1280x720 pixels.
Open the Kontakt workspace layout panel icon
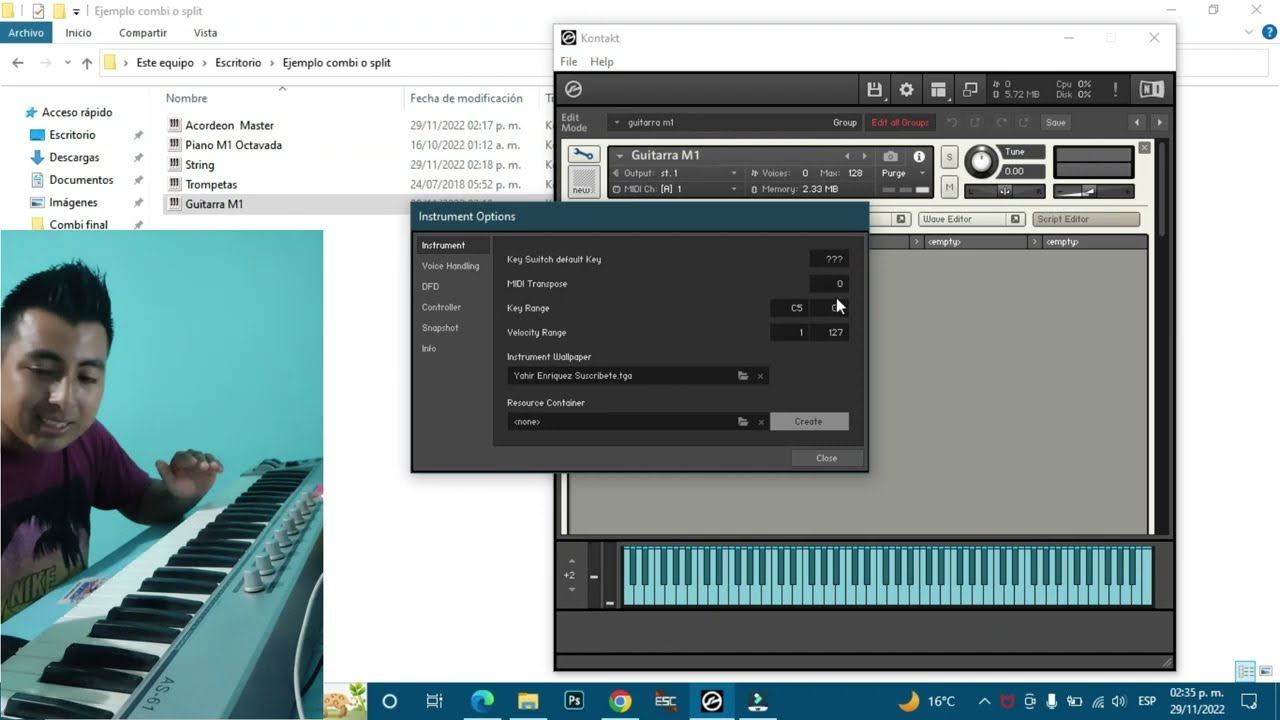click(938, 90)
